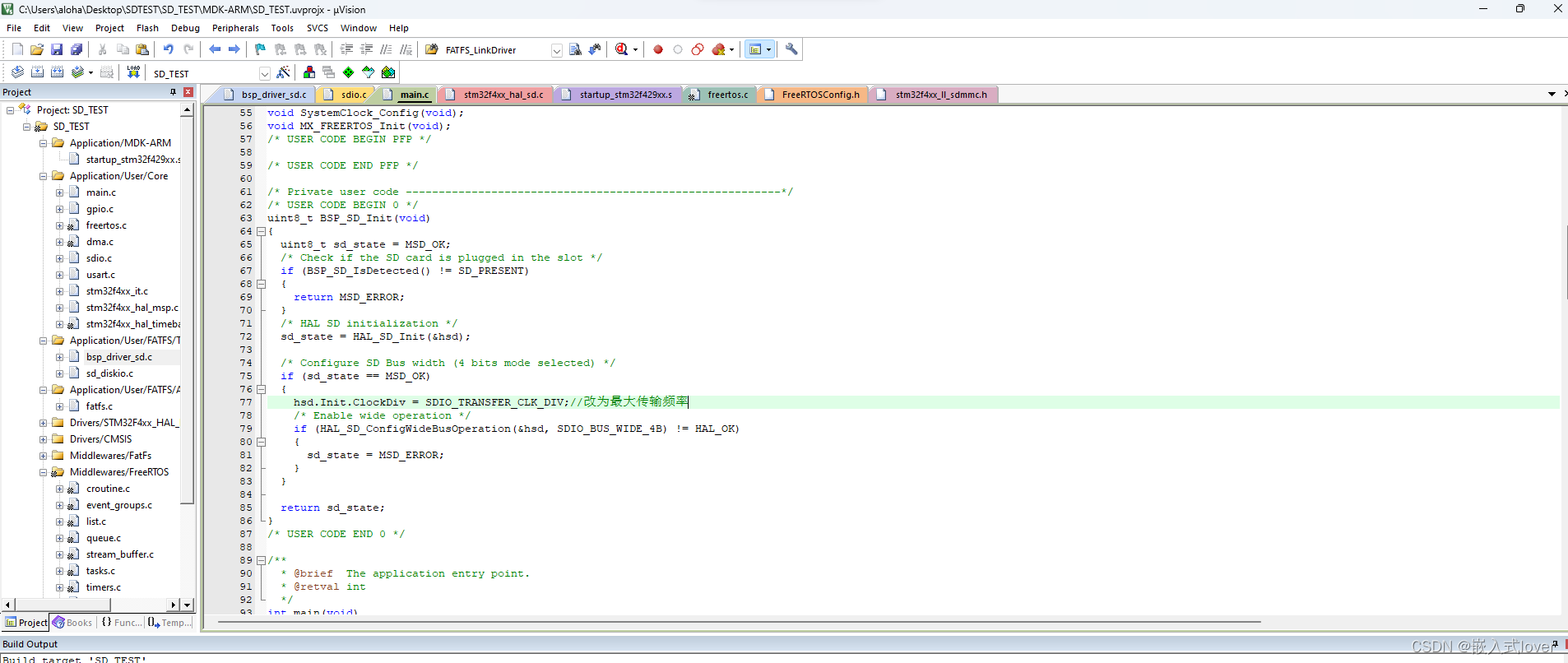This screenshot has height=663, width=1568.
Task: Switch to FreeRTOSConfig.h editor tab
Action: coord(812,95)
